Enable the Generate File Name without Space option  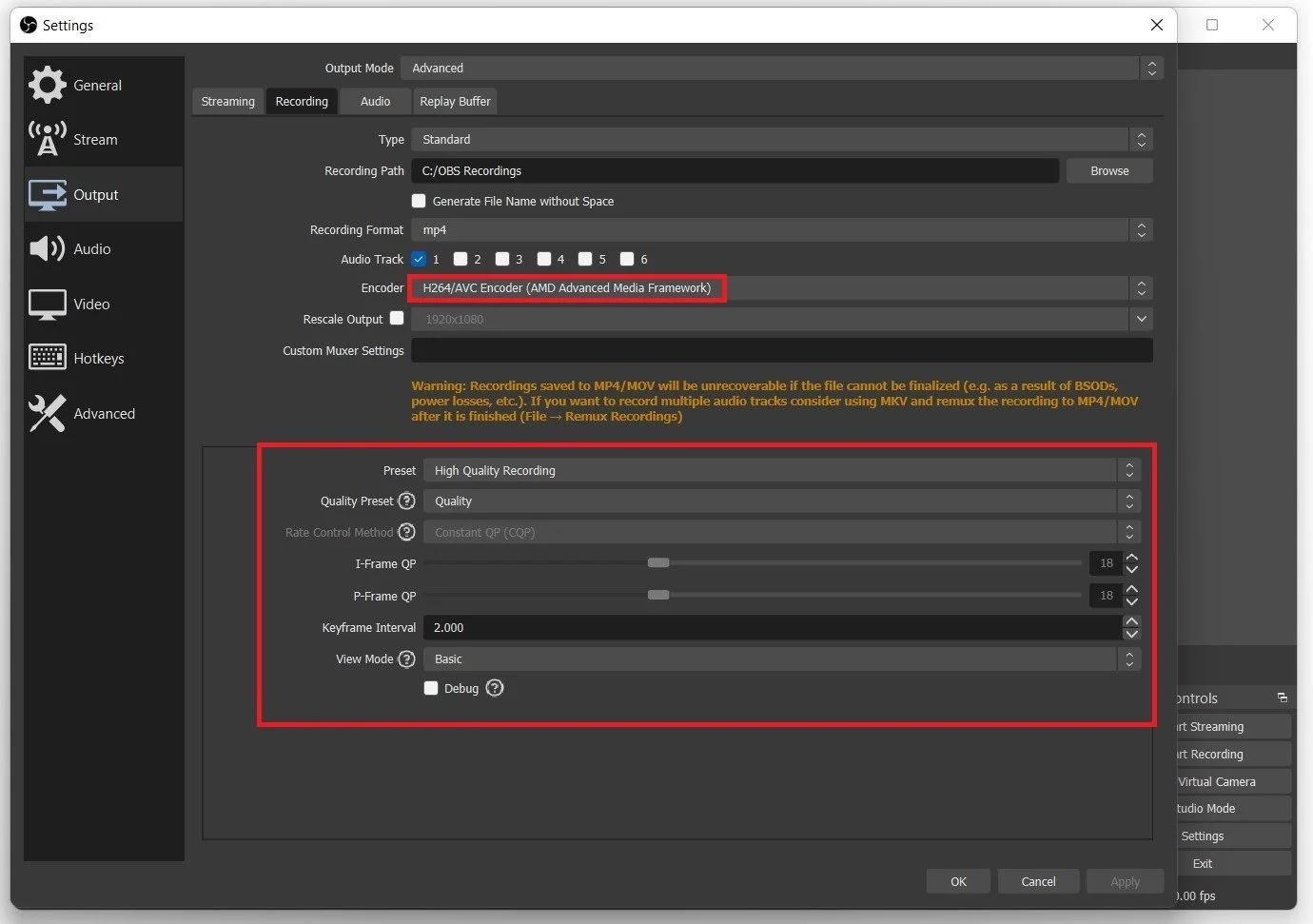419,201
